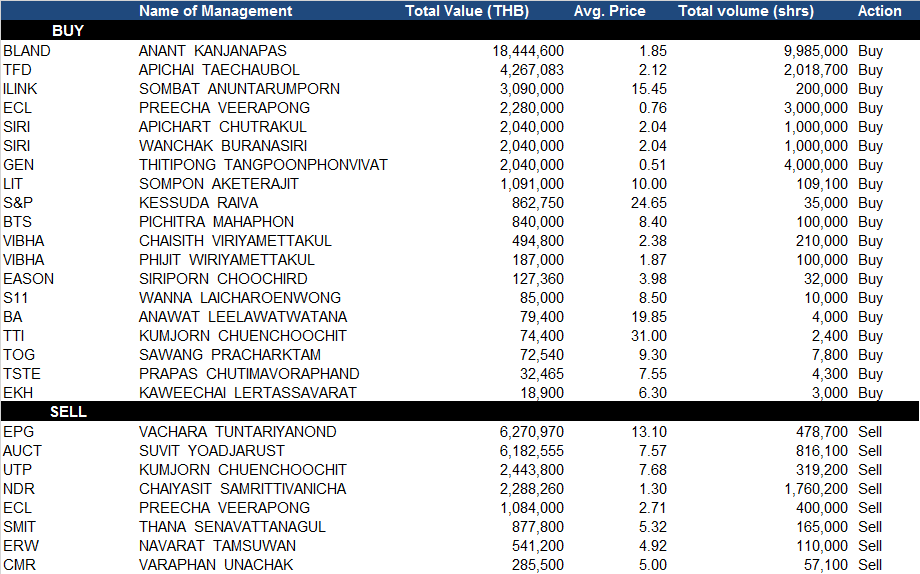Click the average price 15.45
920x574 pixels.
pos(649,89)
